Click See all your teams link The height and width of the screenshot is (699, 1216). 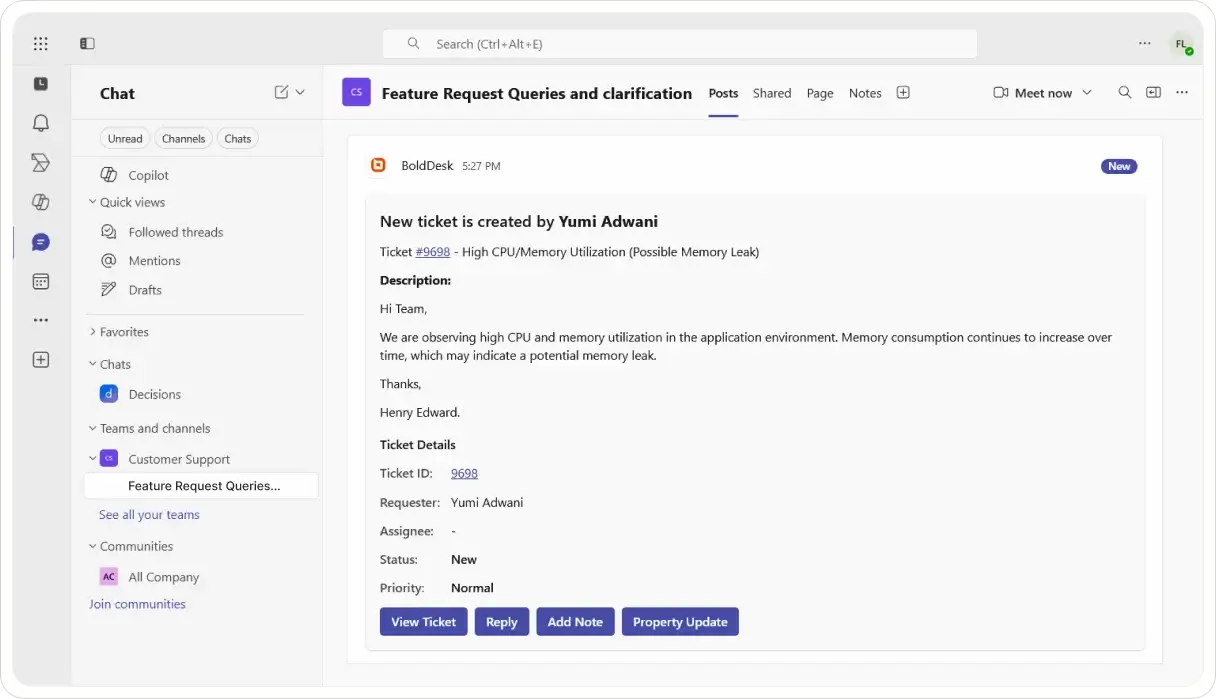point(149,515)
